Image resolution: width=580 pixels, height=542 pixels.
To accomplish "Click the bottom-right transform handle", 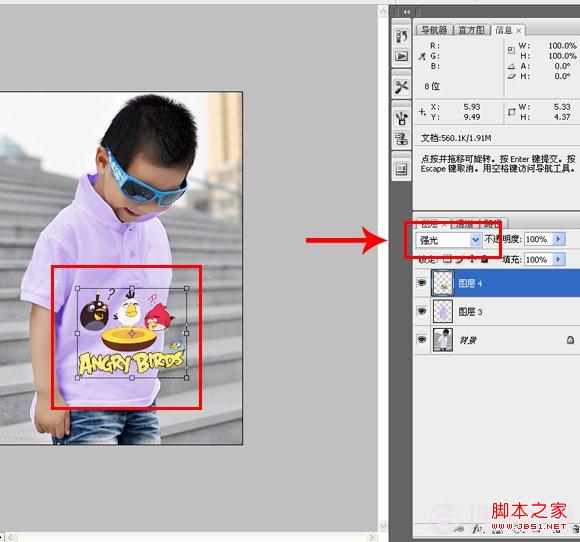I will tap(187, 378).
